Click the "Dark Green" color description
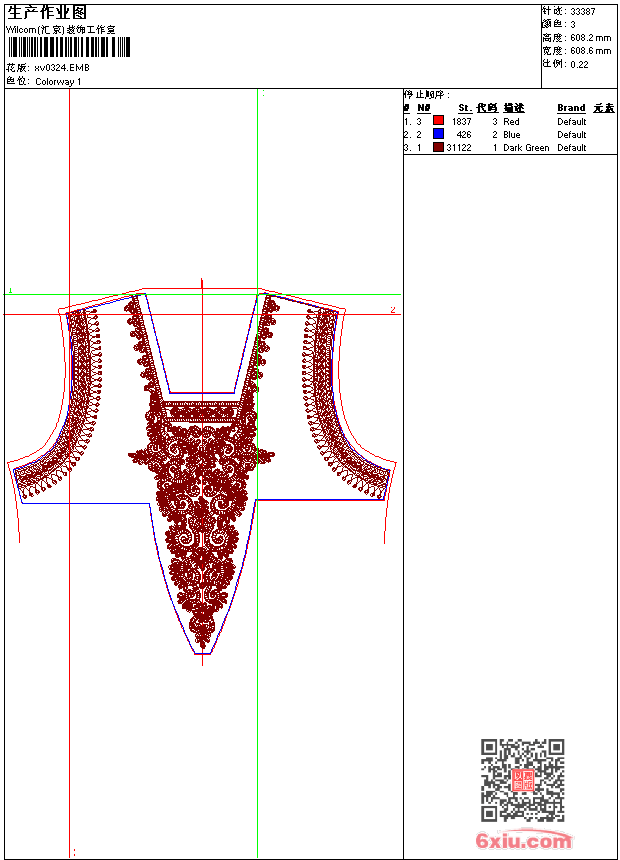620x860 pixels. click(x=526, y=148)
